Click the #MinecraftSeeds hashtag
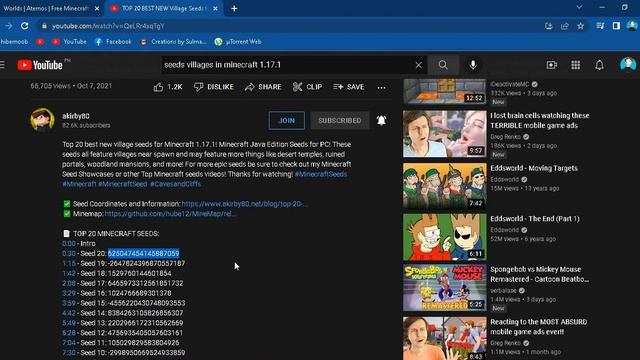This screenshot has height=360, width=640. coord(321,174)
